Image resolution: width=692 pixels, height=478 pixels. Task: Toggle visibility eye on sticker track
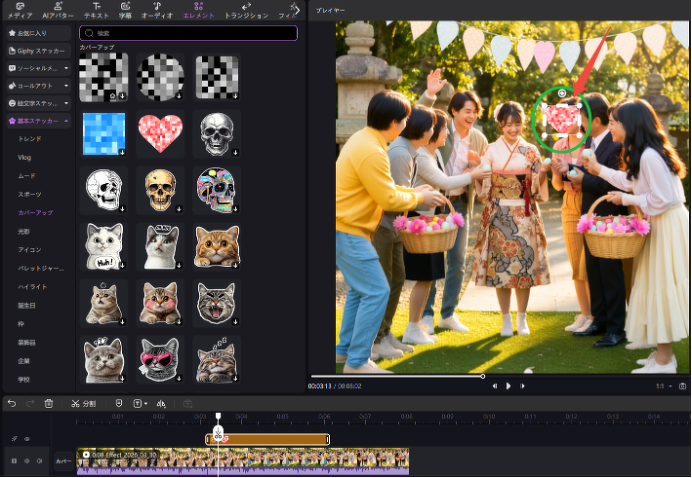tap(26, 439)
